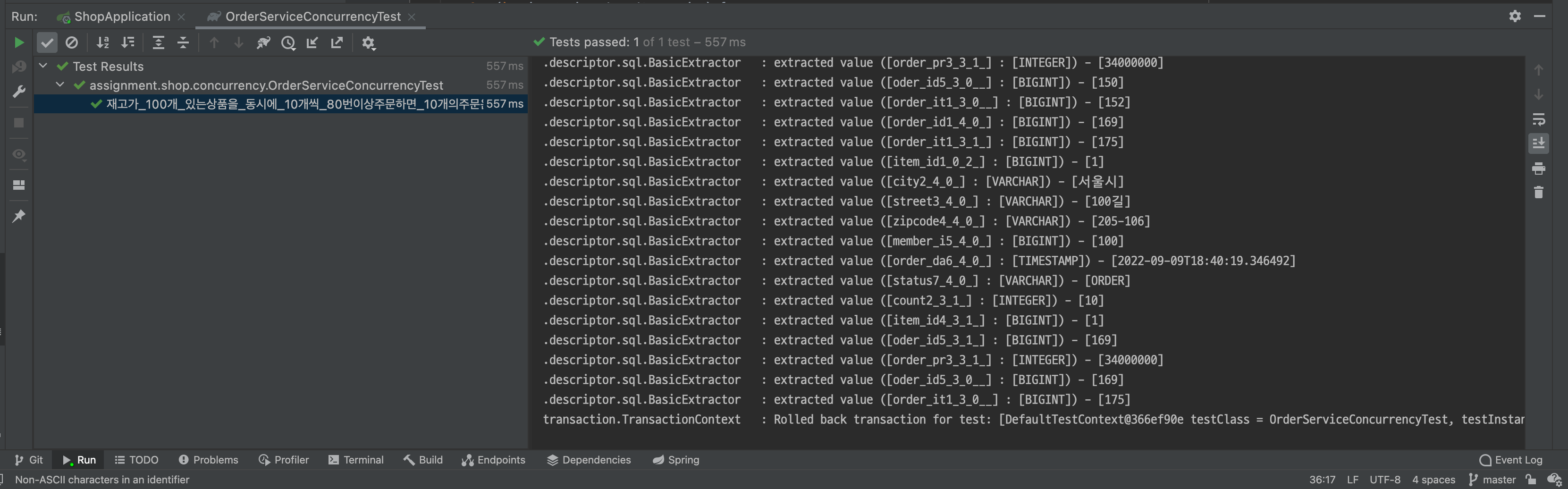
Task: Toggle soft-wrap in the console
Action: [1539, 119]
